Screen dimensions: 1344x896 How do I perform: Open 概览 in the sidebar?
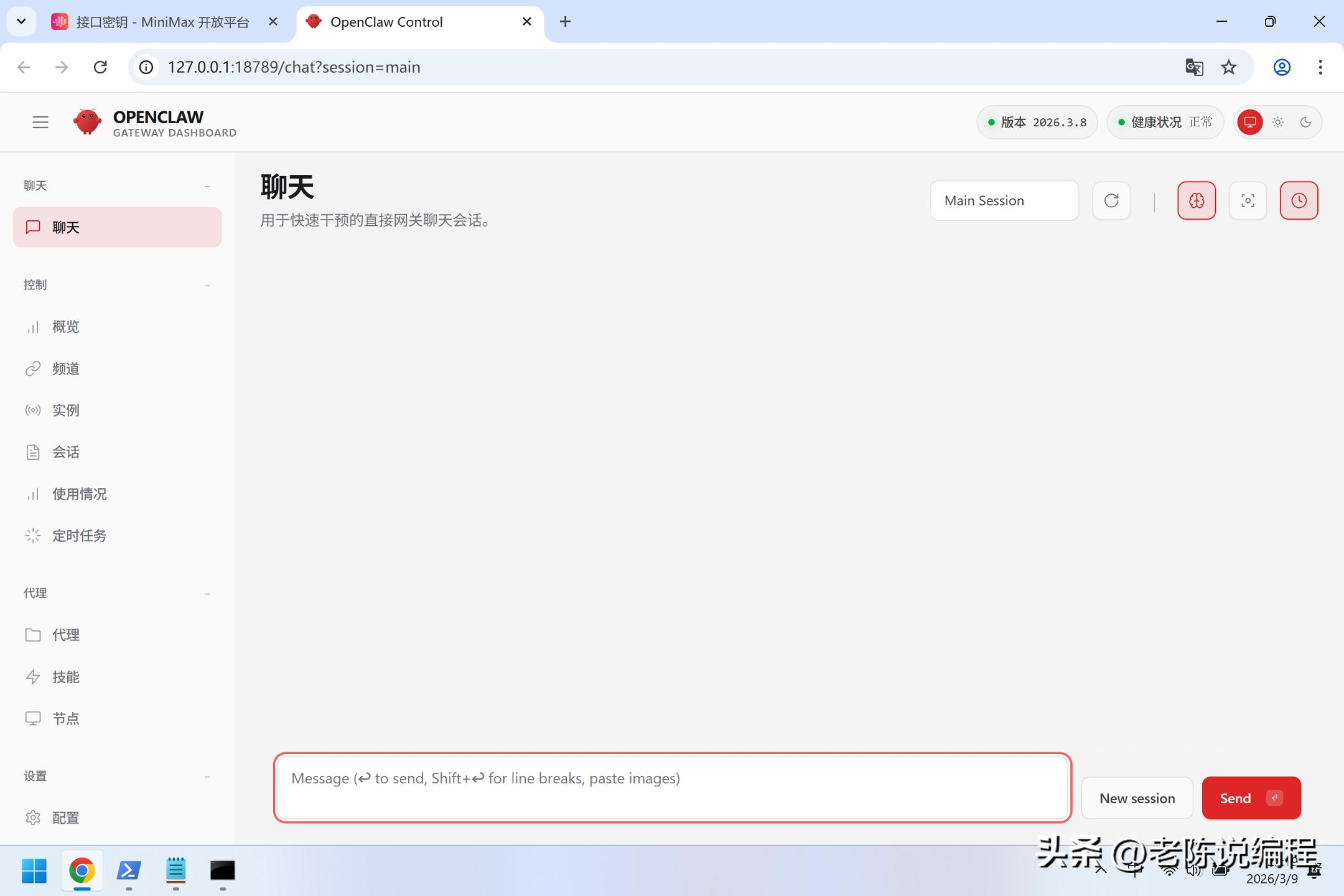[66, 327]
